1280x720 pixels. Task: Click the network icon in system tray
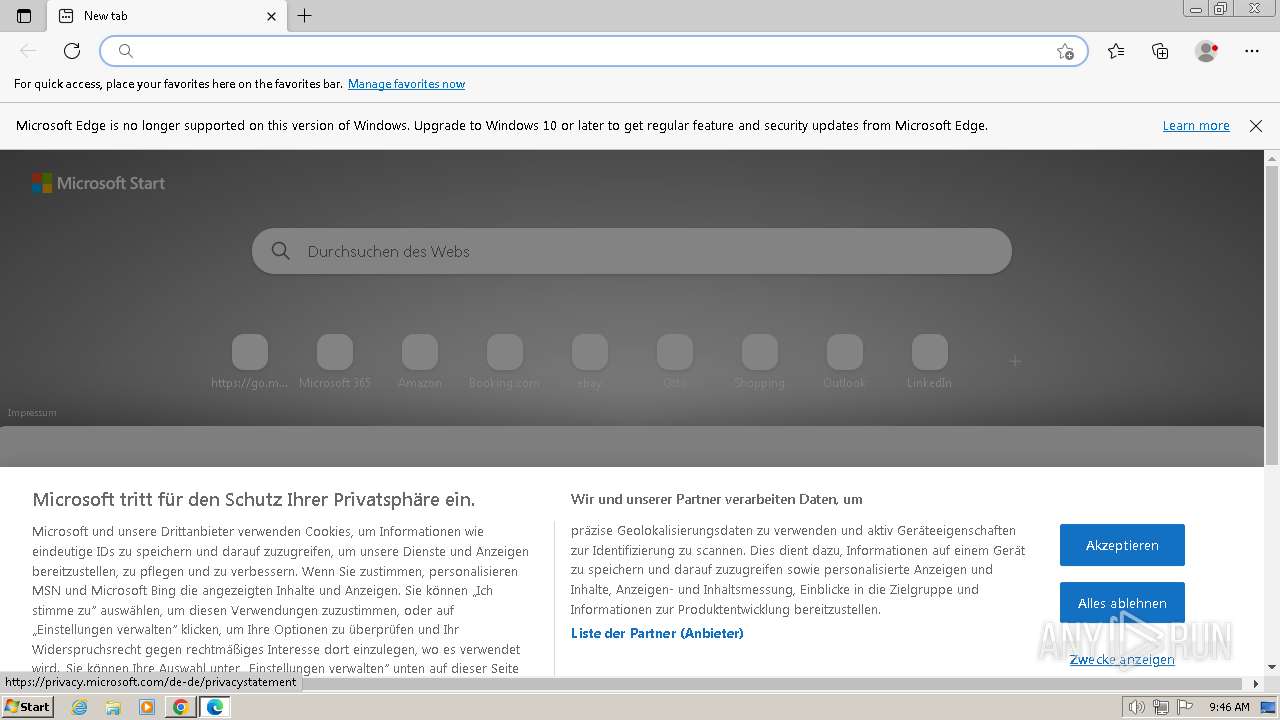click(x=1160, y=707)
